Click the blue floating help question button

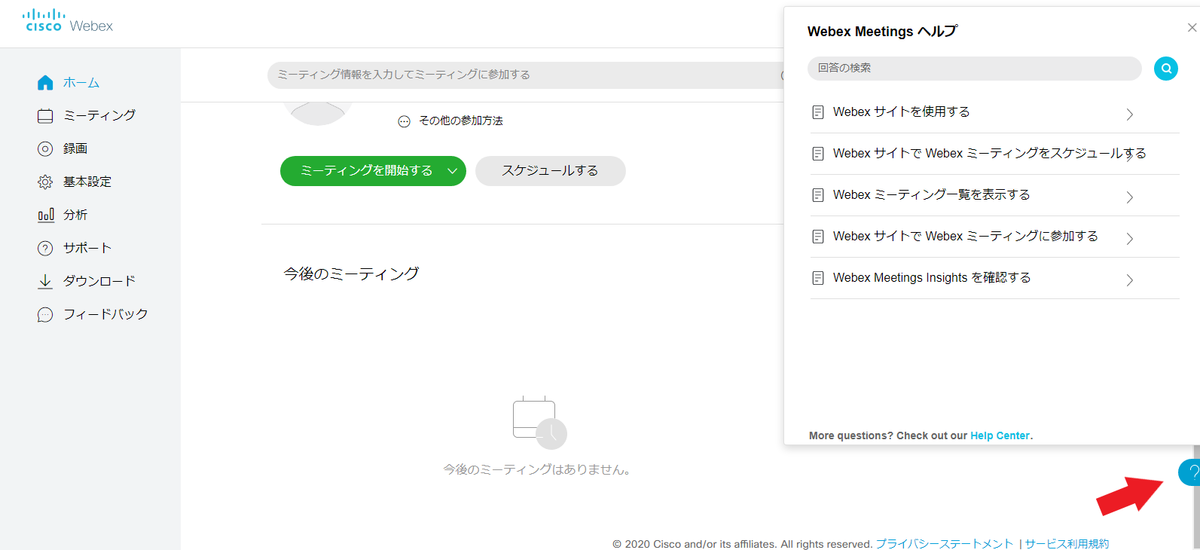1190,473
